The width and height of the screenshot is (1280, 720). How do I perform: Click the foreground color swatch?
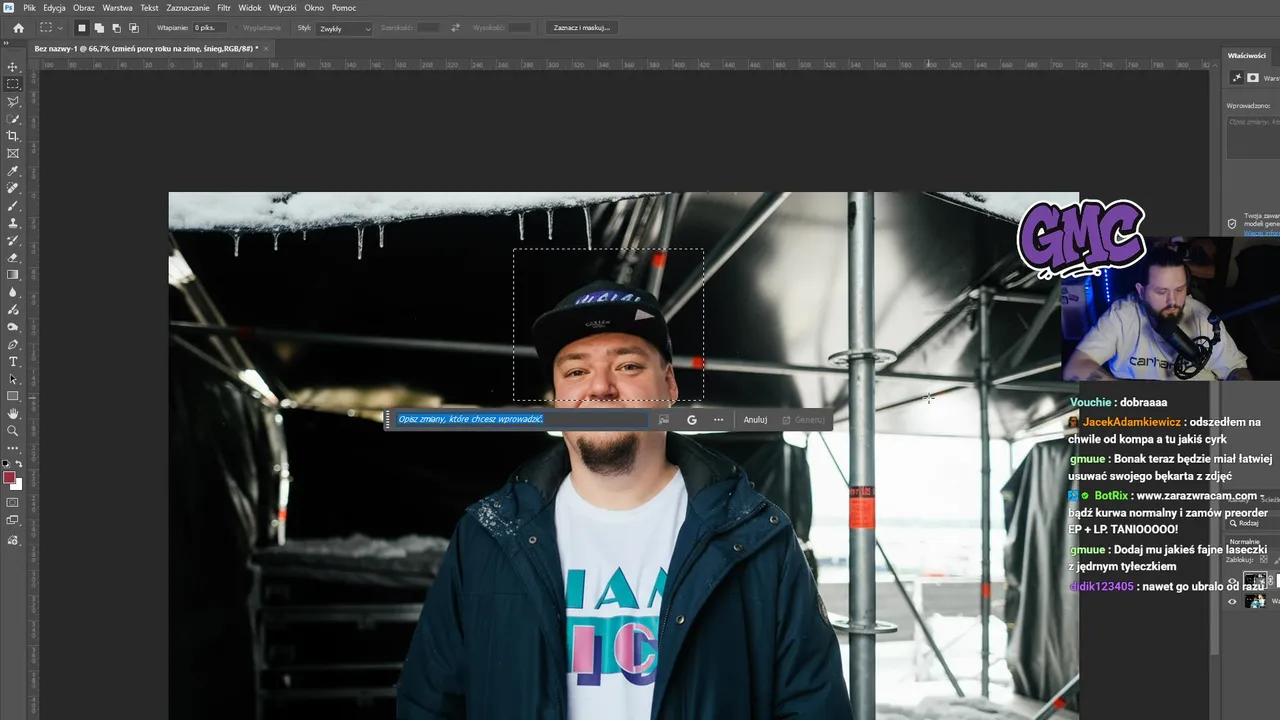click(x=10, y=478)
